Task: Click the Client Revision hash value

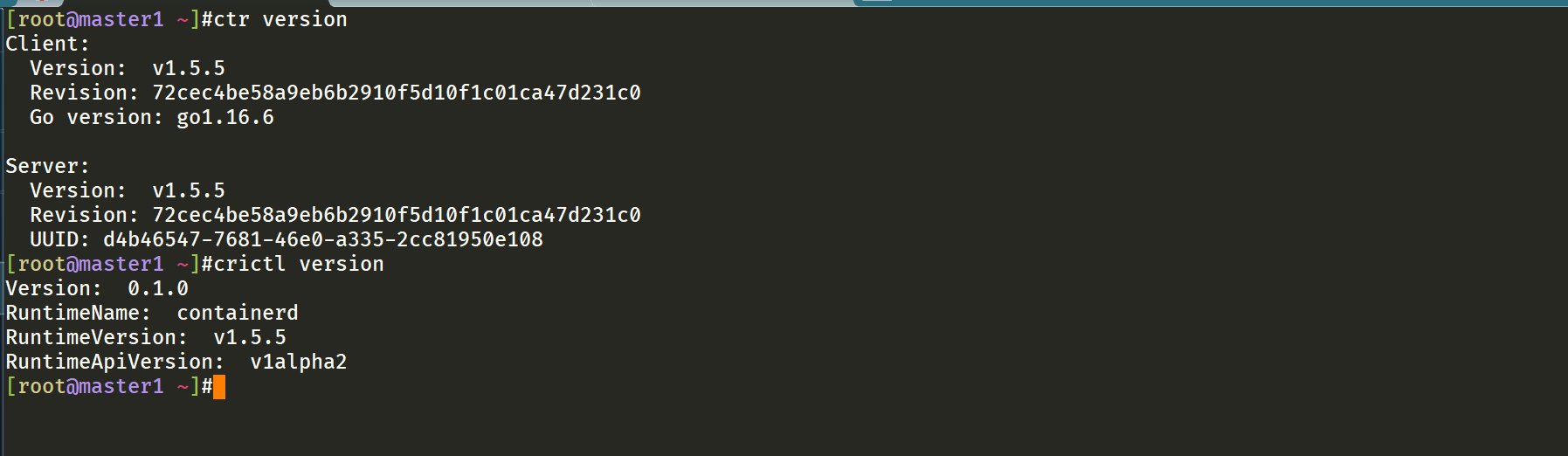Action: coord(397,93)
